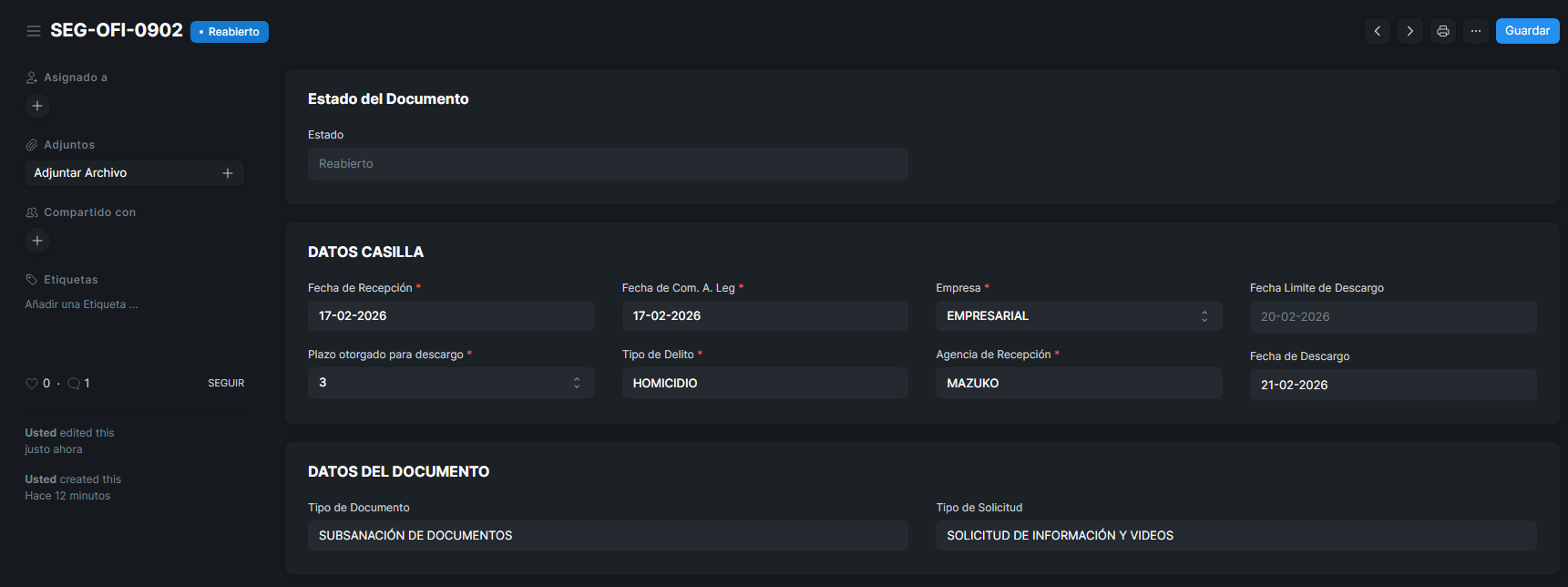The image size is (1568, 587).
Task: Go to next document arrow
Action: tap(1409, 31)
